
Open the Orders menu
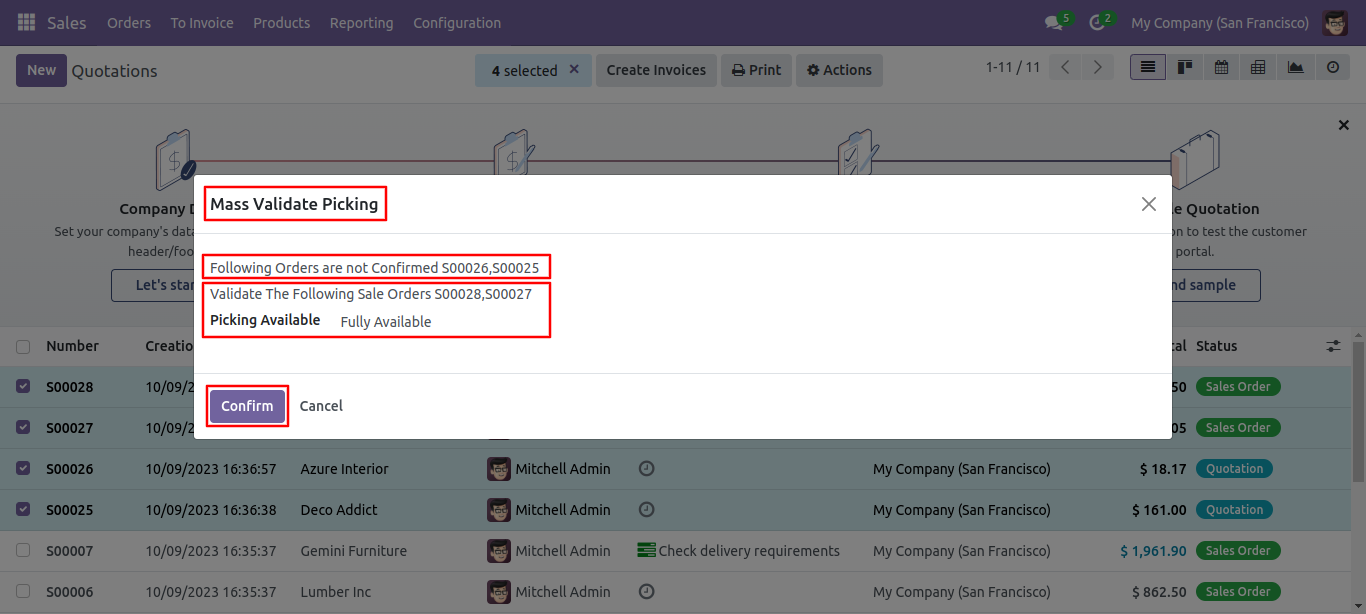click(129, 22)
